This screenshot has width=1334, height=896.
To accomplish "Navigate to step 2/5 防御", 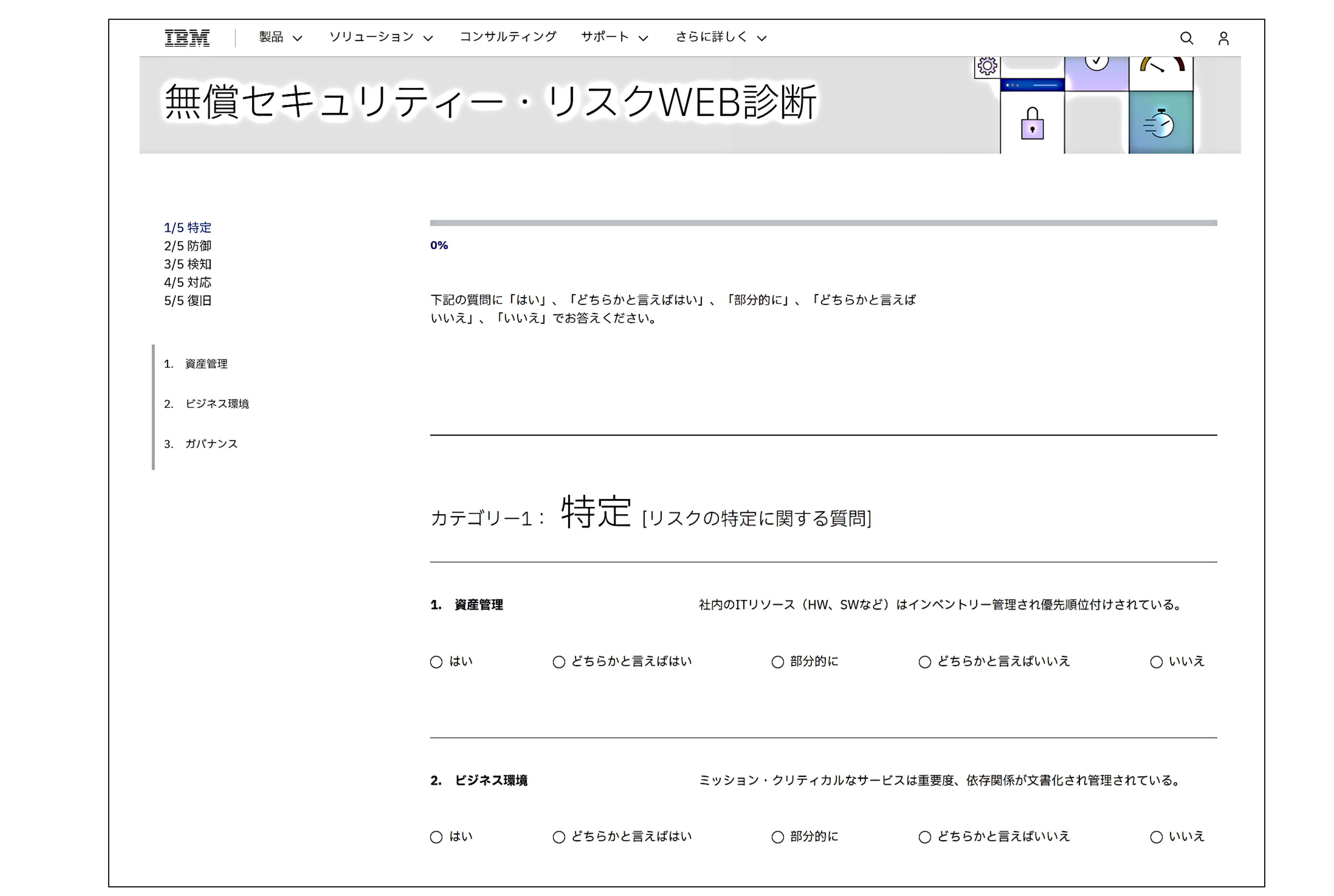I will pos(188,246).
